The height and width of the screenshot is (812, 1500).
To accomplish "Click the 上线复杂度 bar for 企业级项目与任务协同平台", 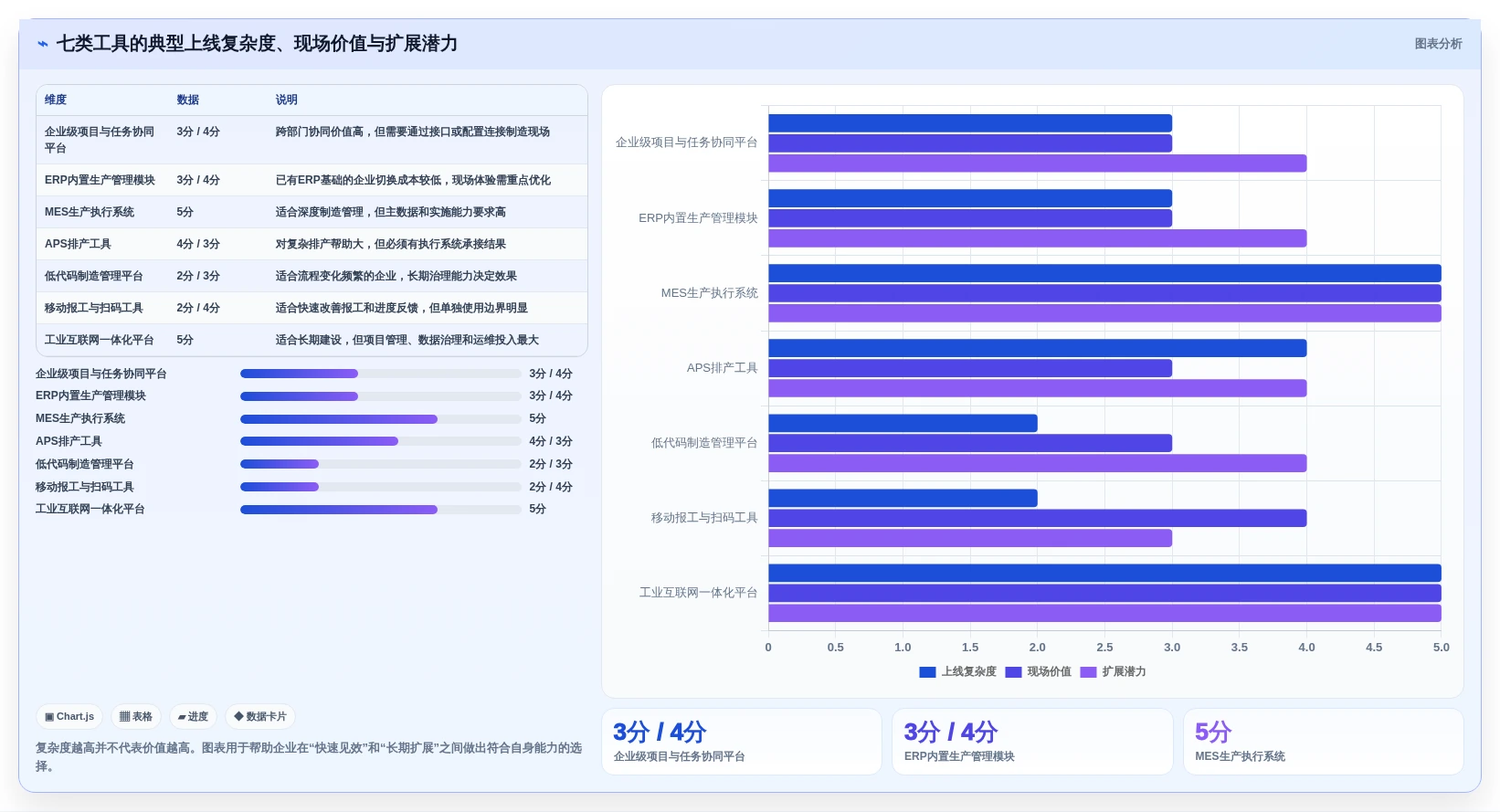I will click(x=970, y=123).
